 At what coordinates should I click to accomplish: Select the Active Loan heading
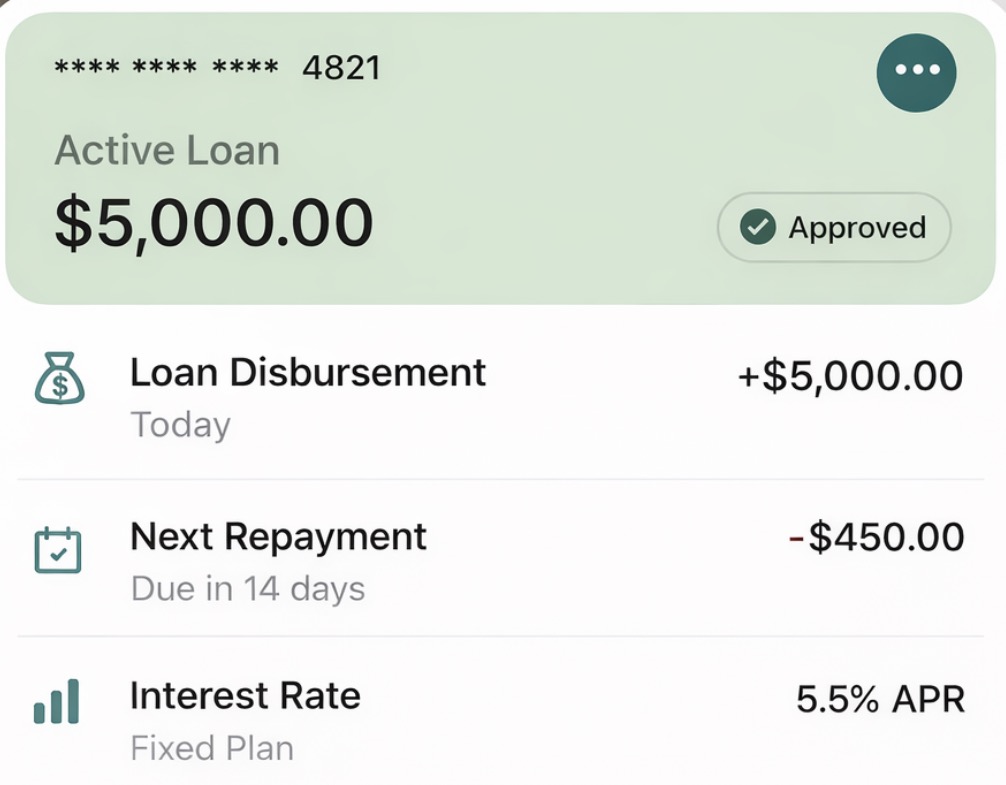tap(167, 151)
